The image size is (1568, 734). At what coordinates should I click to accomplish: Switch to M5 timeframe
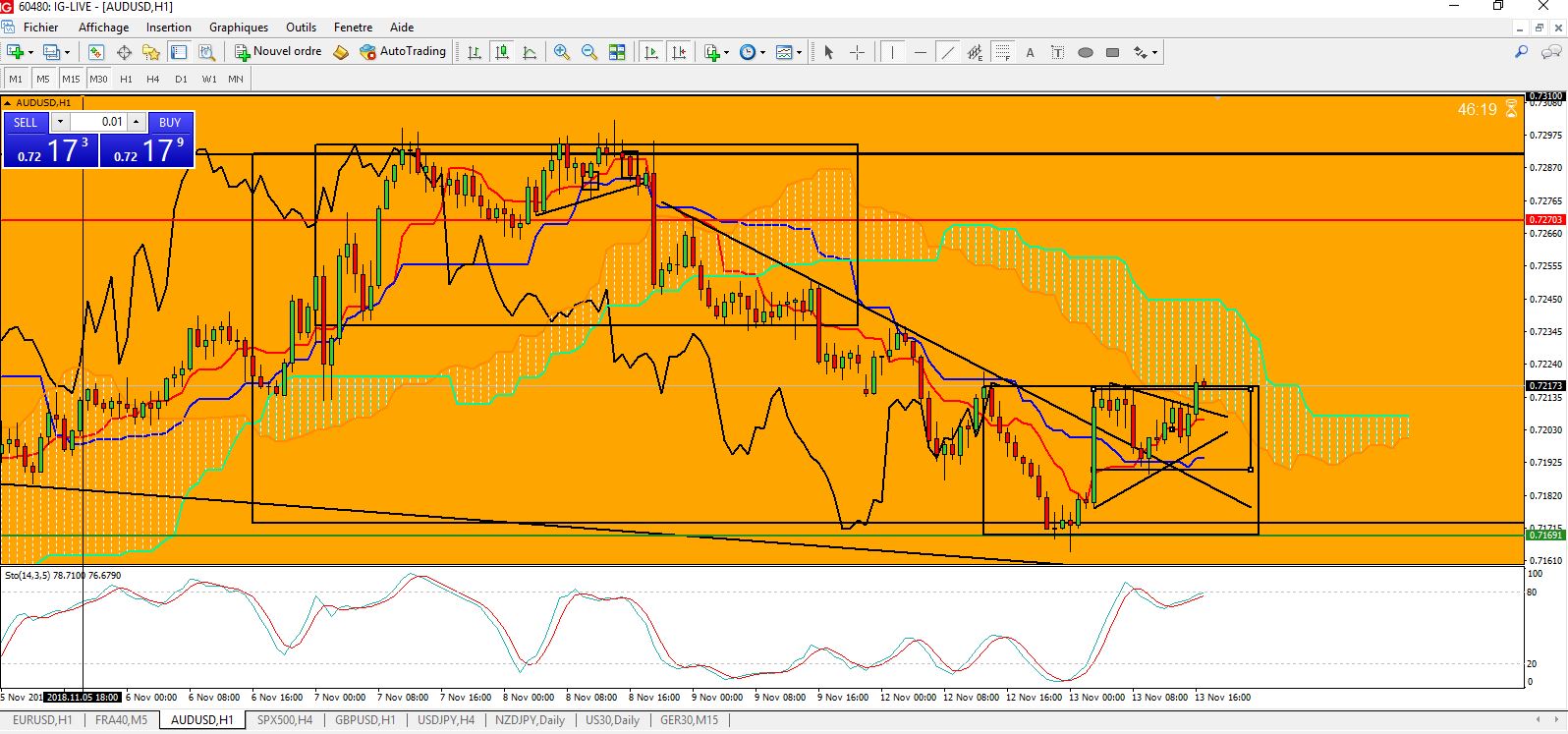click(x=43, y=79)
